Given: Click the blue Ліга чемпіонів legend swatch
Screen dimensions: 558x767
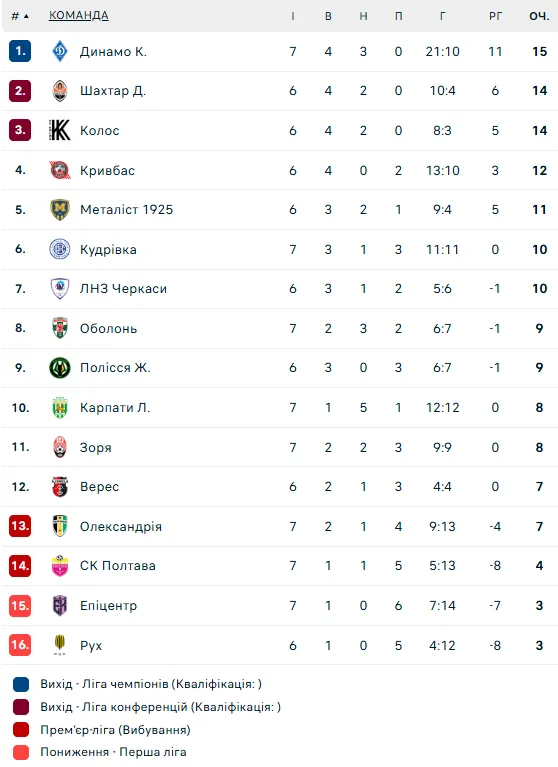Looking at the screenshot, I should coord(21,684).
